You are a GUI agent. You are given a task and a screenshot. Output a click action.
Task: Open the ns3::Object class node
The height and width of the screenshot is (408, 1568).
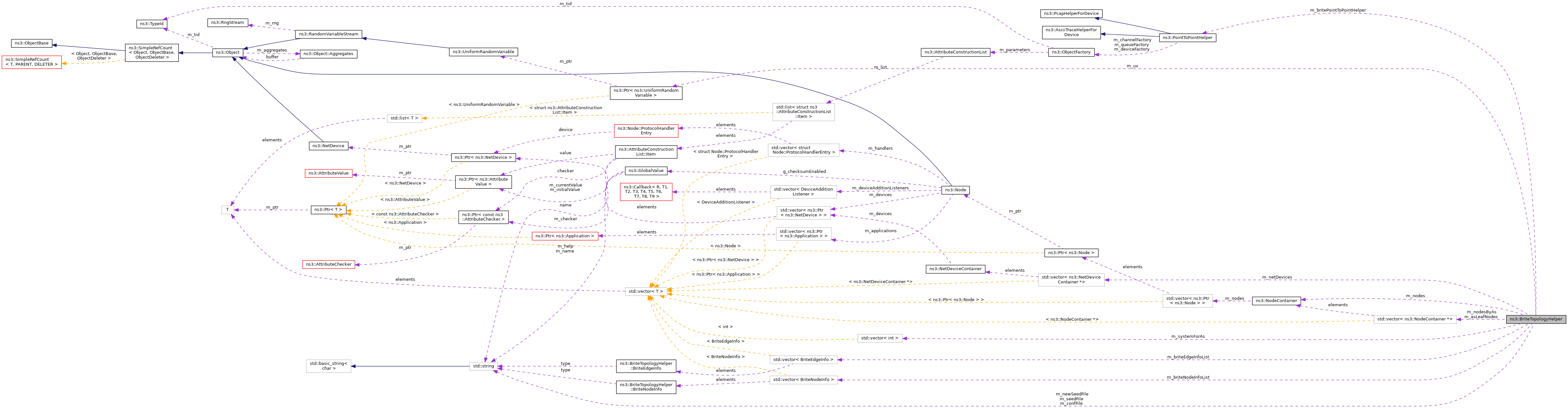(228, 52)
